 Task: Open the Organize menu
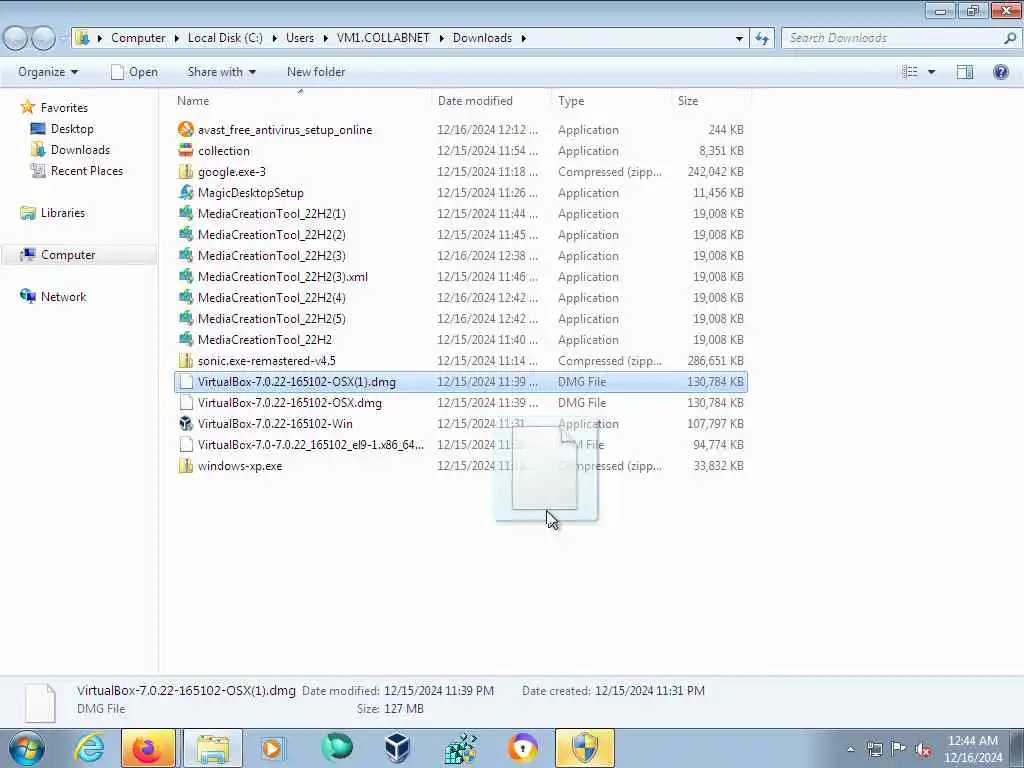point(48,72)
